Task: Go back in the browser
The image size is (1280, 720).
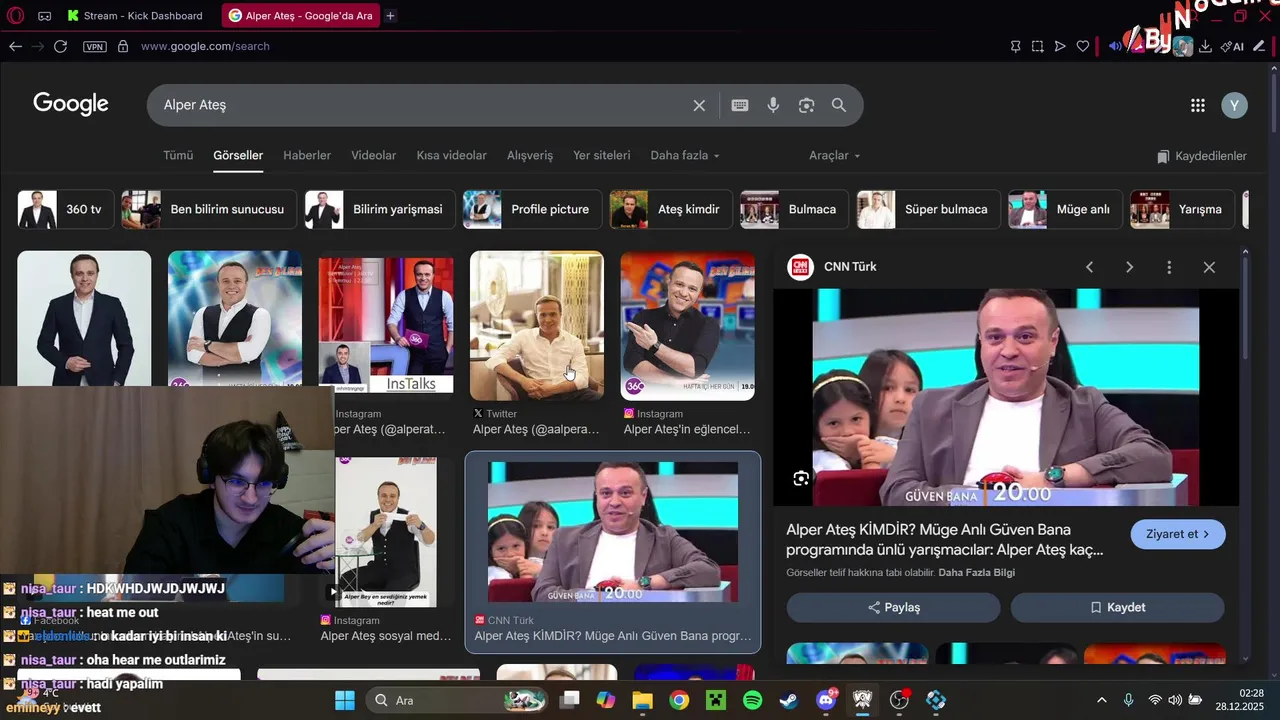Action: pos(15,46)
